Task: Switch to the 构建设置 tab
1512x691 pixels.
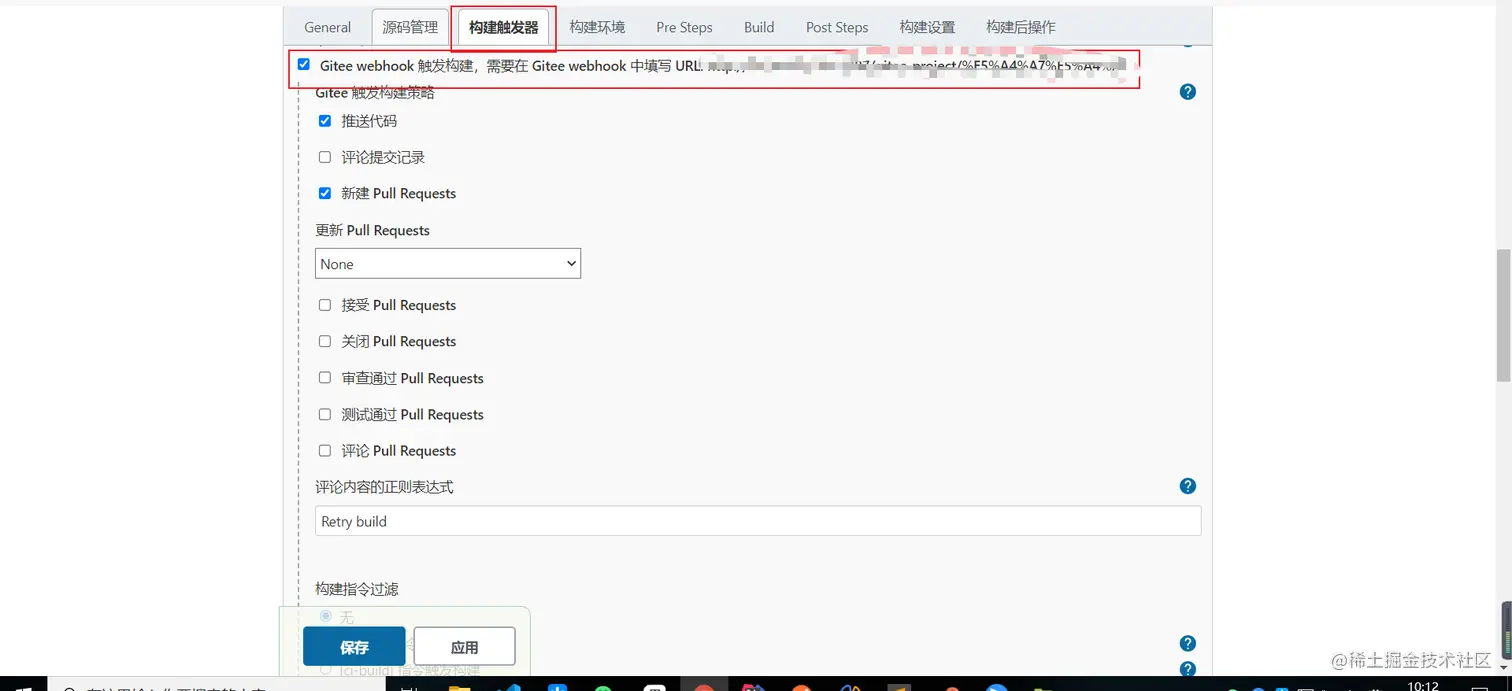Action: coord(927,27)
